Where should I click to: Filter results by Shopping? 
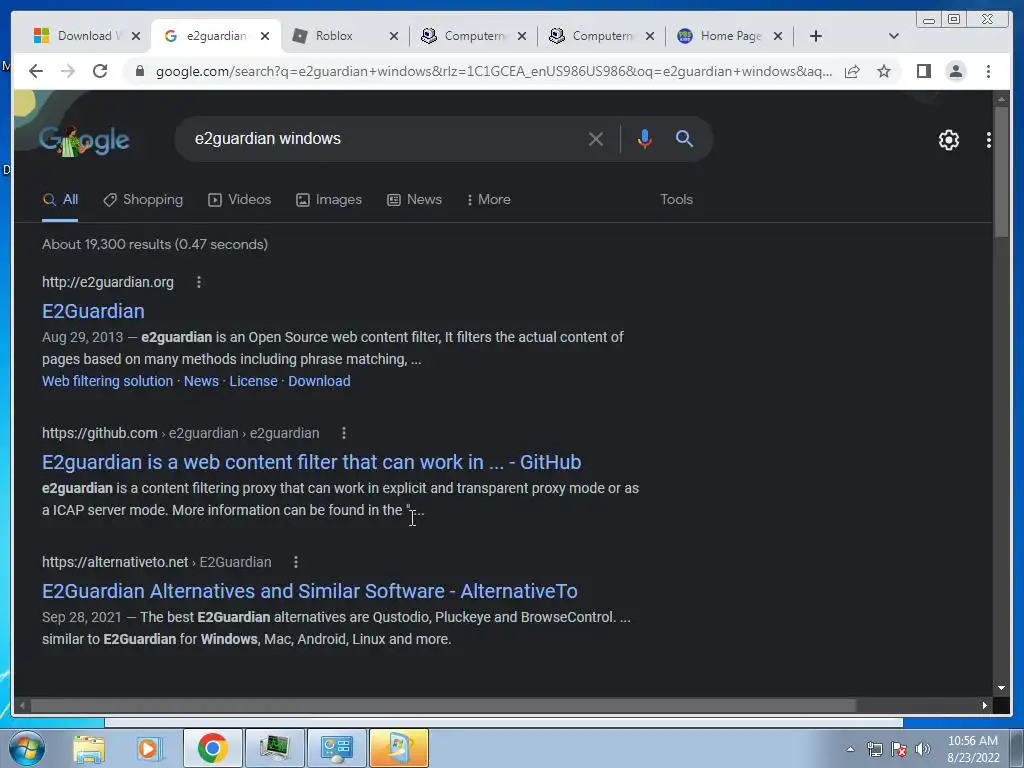[x=143, y=200]
